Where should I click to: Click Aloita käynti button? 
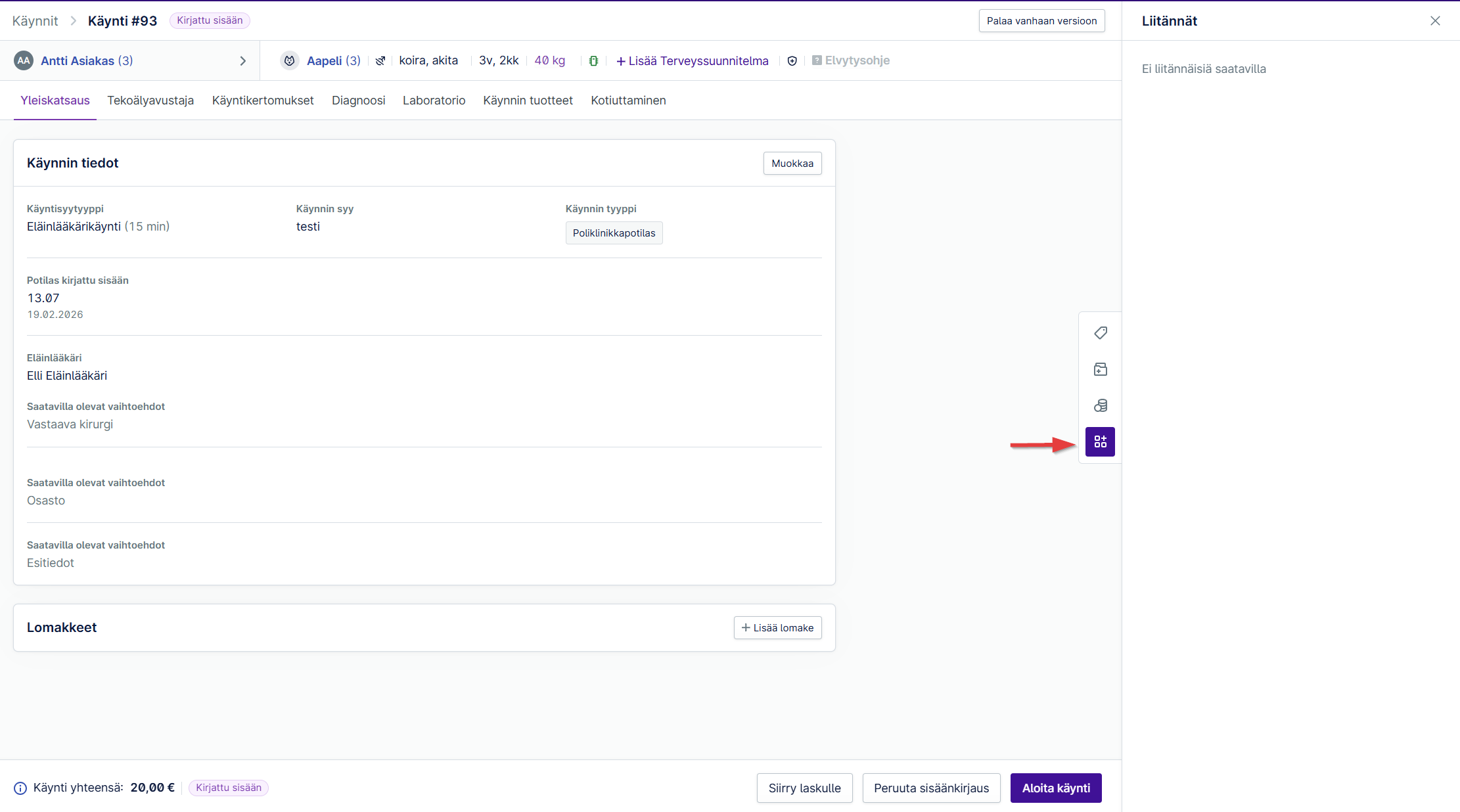coord(1056,788)
